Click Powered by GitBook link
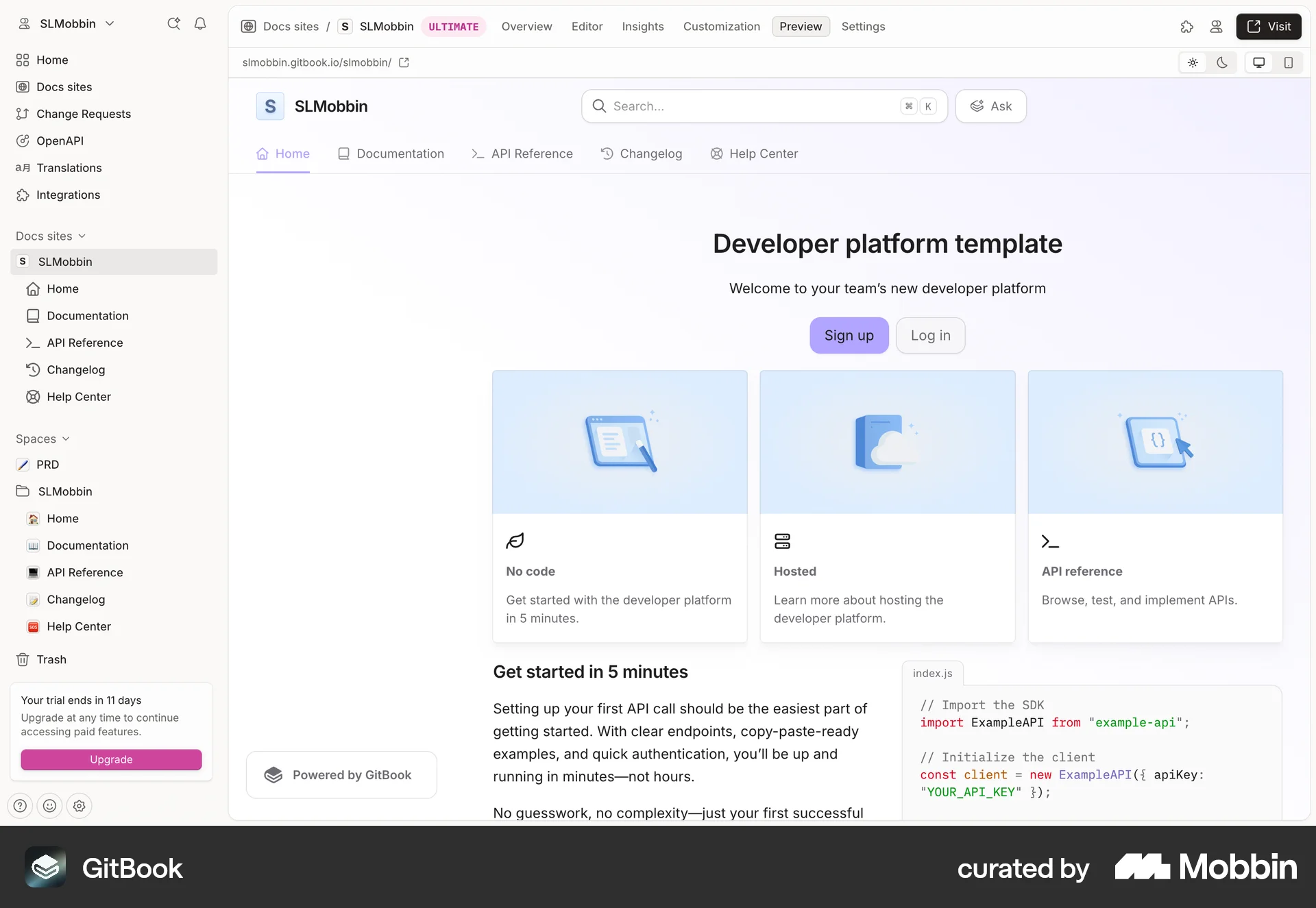Viewport: 1316px width, 908px height. coord(341,775)
